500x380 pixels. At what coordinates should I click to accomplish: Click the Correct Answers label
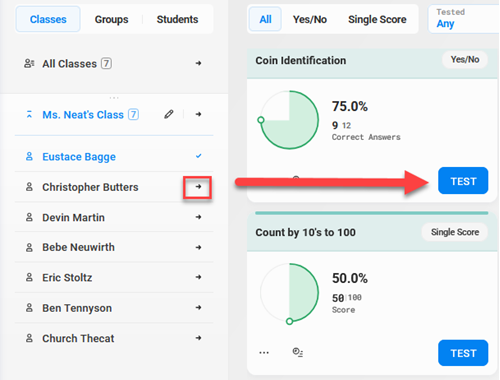pos(366,137)
